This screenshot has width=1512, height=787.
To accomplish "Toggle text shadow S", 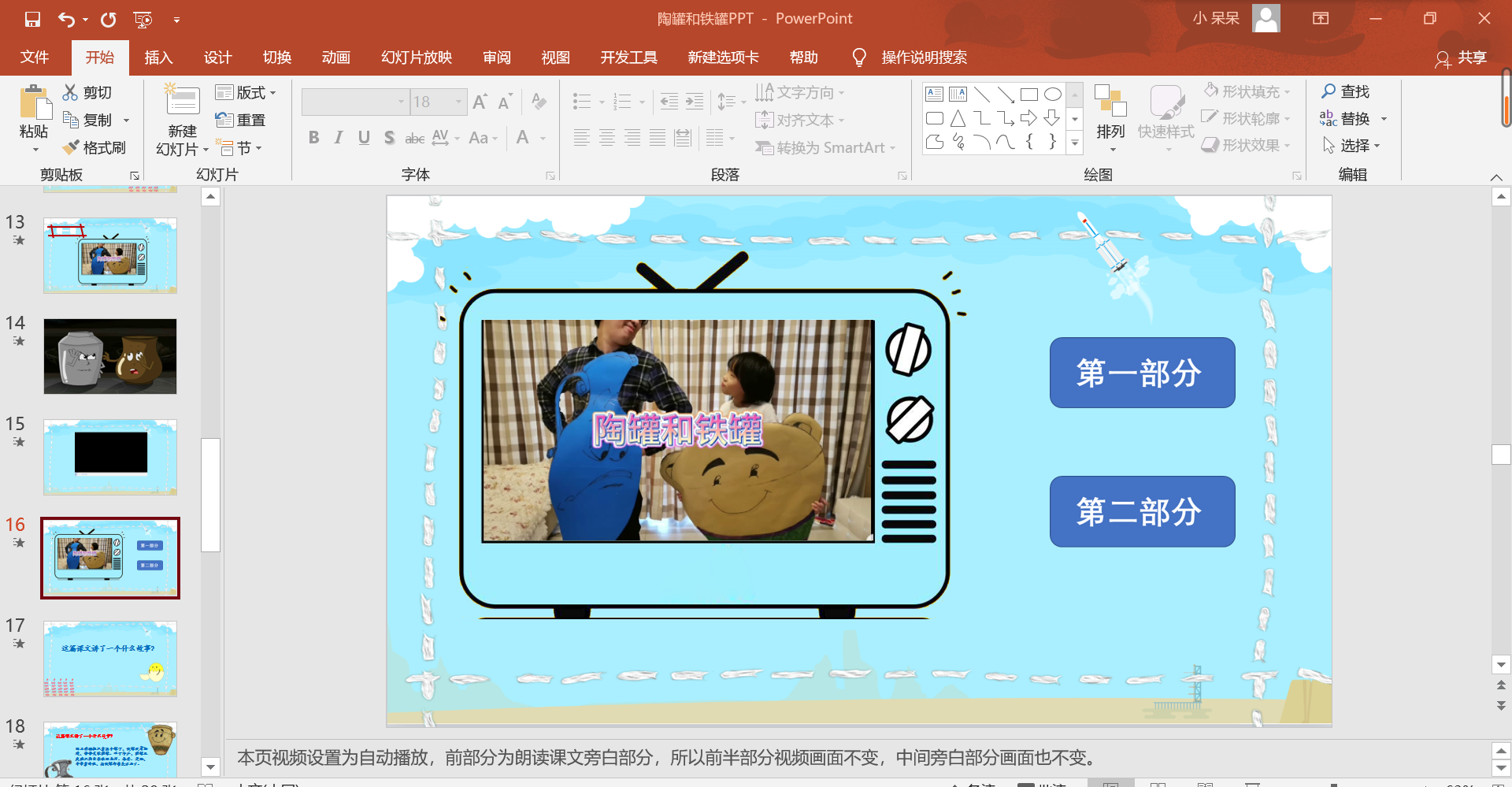I will [x=389, y=138].
